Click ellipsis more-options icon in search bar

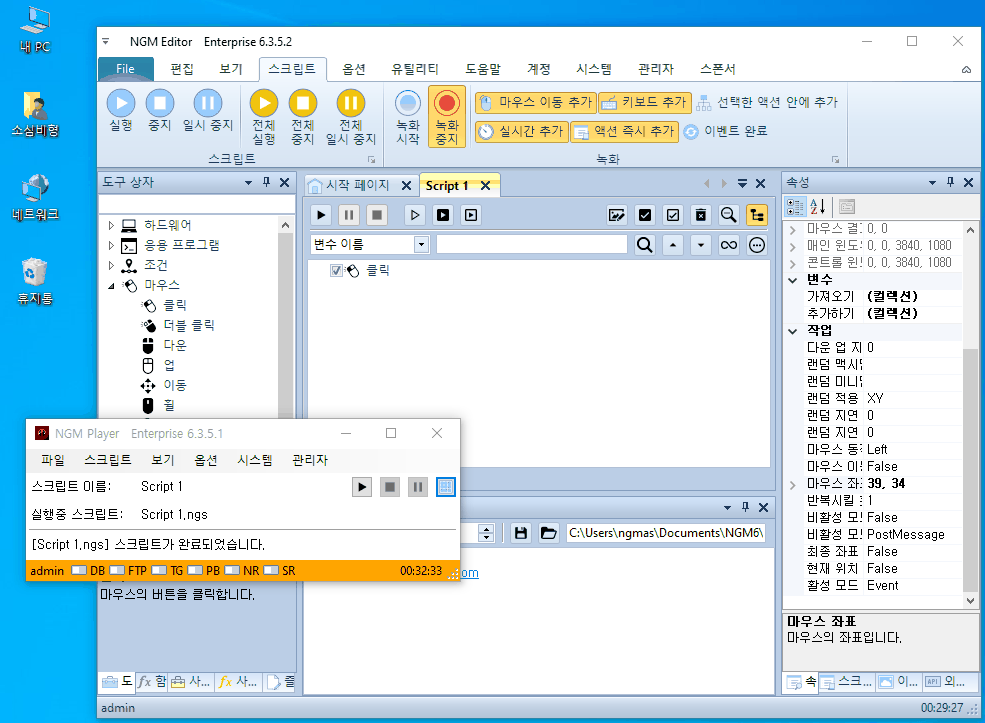point(757,244)
